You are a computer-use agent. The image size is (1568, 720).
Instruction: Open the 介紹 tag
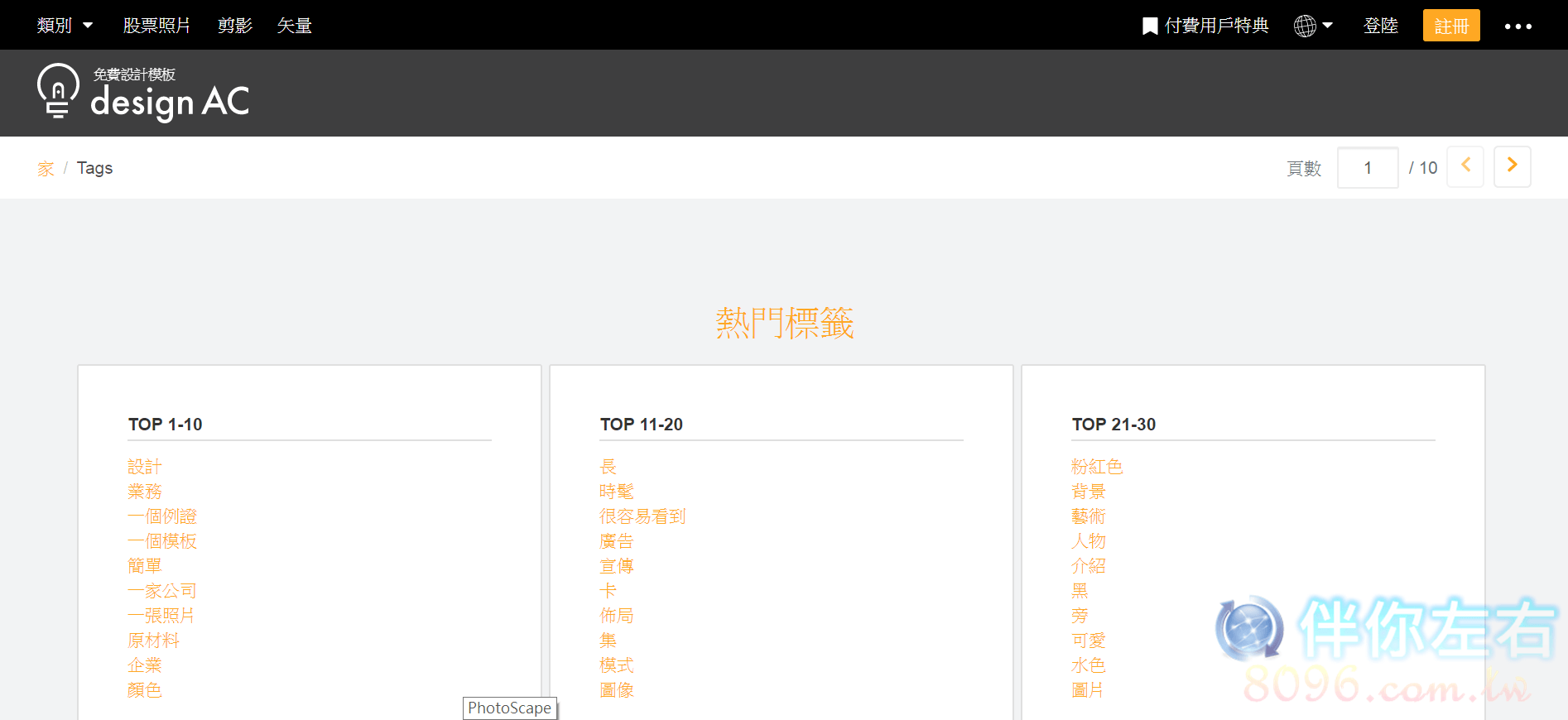pyautogui.click(x=1089, y=566)
